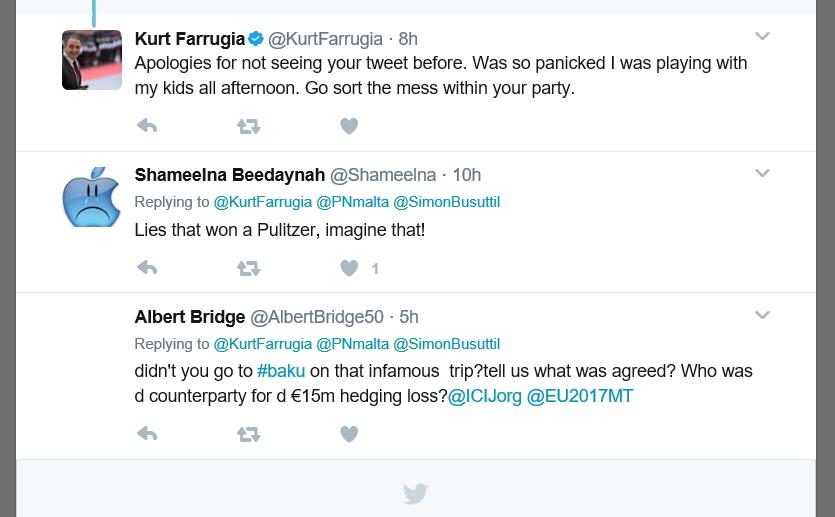This screenshot has width=835, height=517.
Task: Retweet Kurt Farrugia's apology tweet
Action: click(249, 126)
